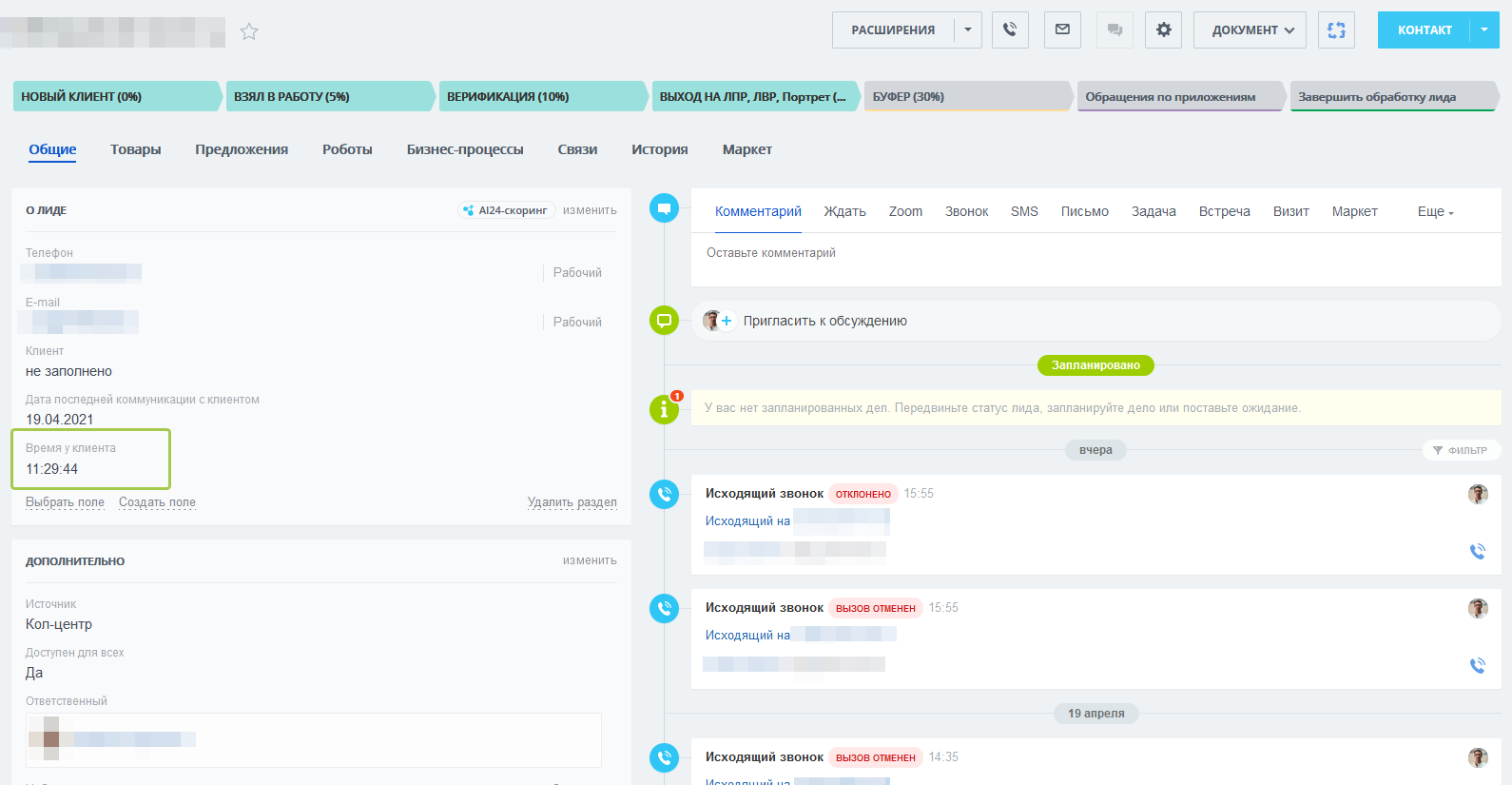Mark the lead as favorite with the star
The image size is (1512, 785).
249,31
